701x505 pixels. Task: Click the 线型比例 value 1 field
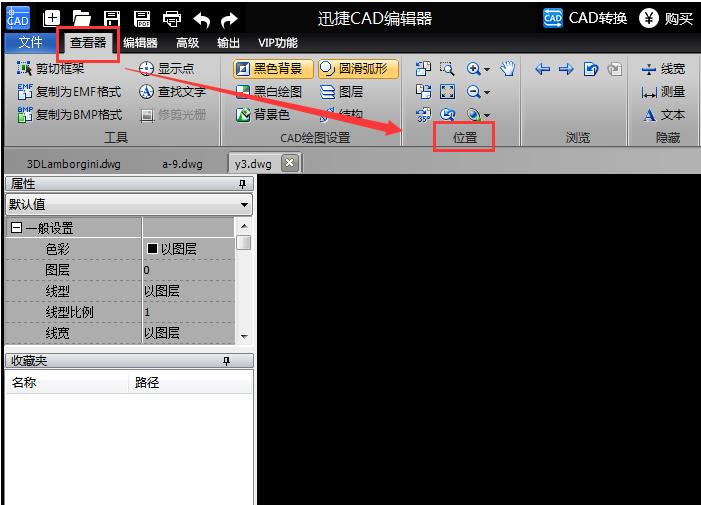point(189,312)
